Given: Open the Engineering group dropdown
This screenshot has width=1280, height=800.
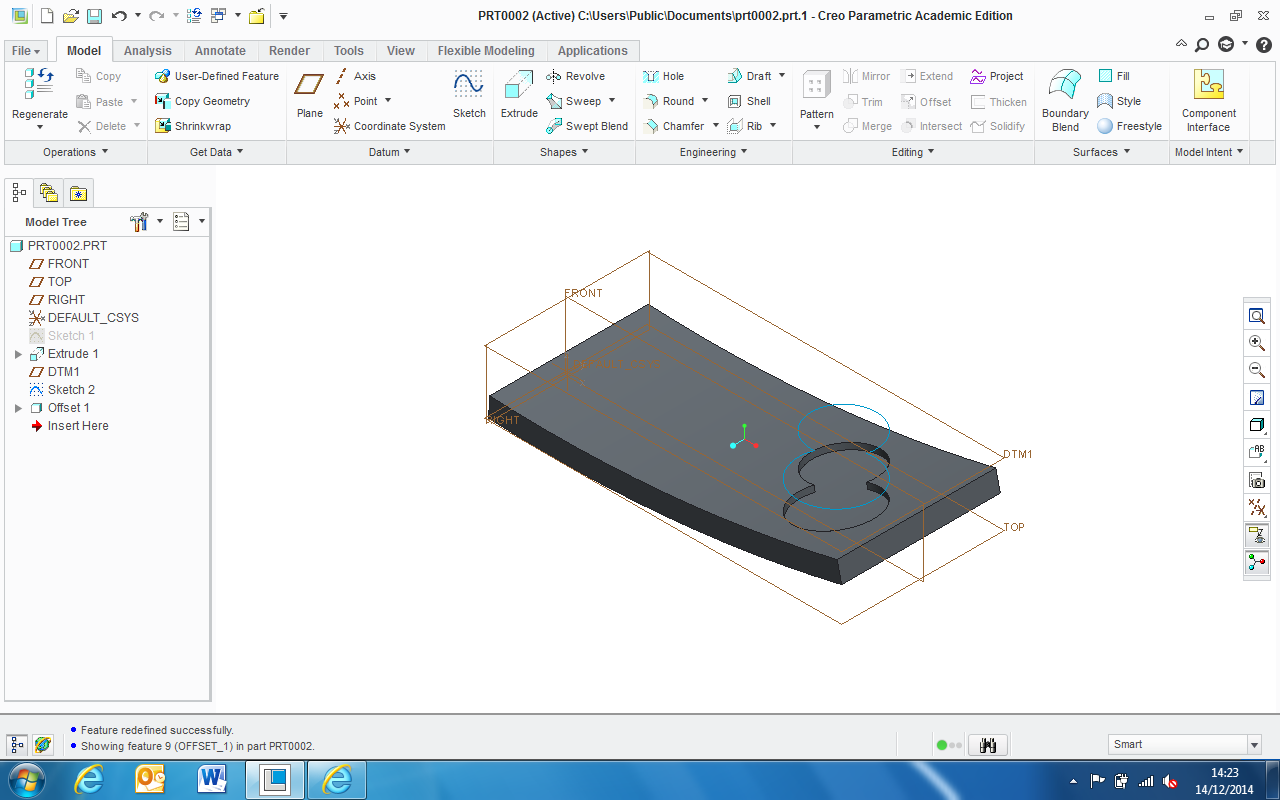Looking at the screenshot, I should 714,152.
